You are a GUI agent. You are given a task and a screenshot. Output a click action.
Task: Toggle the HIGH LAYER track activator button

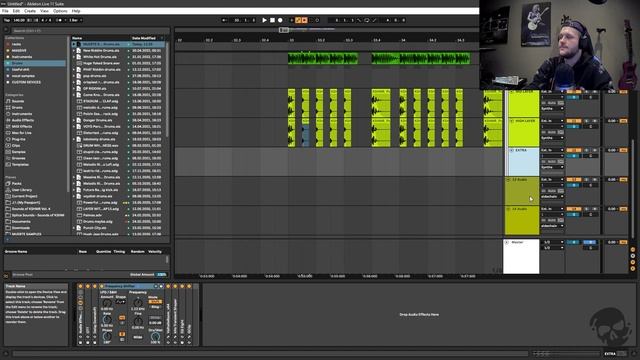[x=573, y=121]
